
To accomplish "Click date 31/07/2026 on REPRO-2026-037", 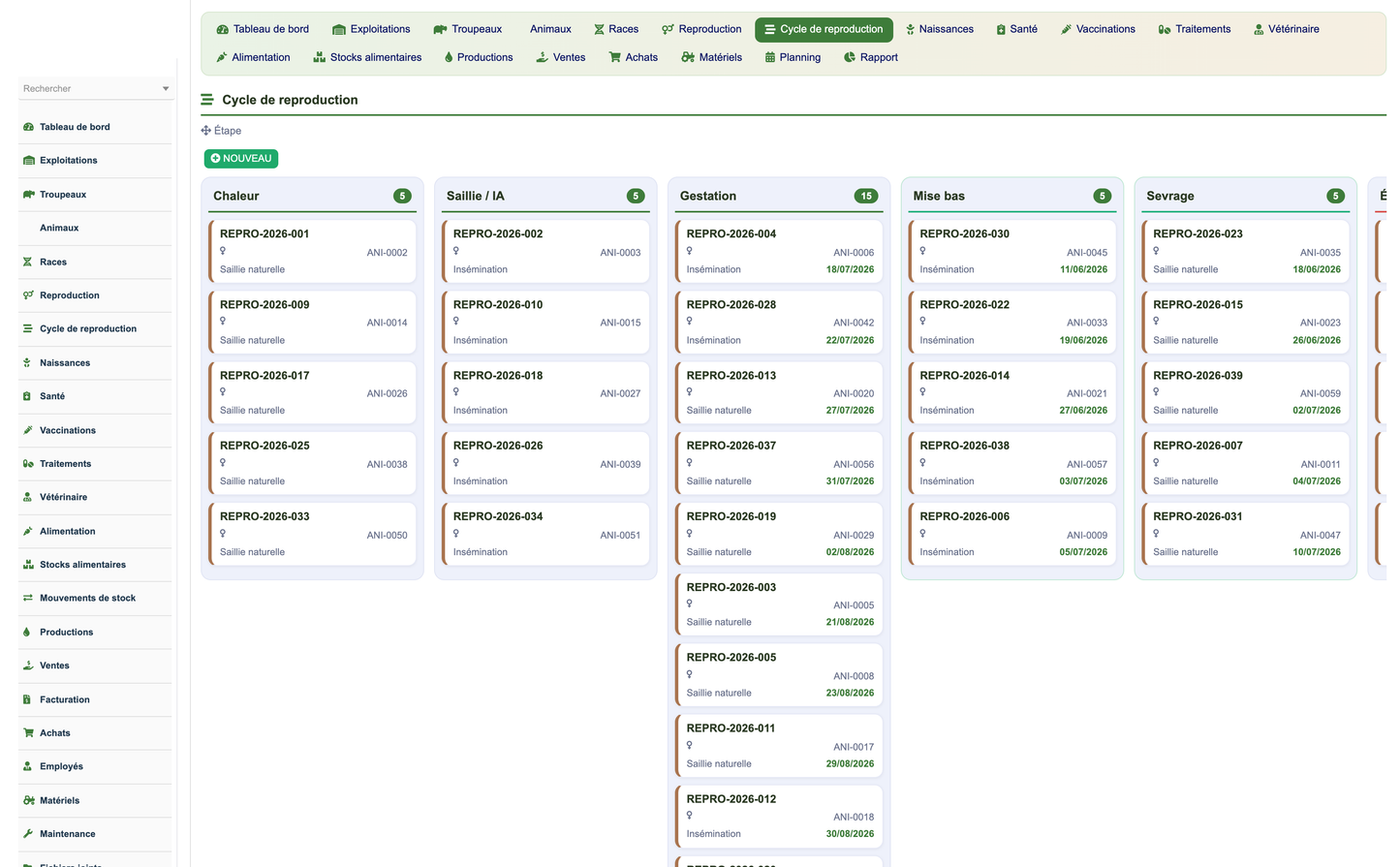I will pyautogui.click(x=850, y=481).
